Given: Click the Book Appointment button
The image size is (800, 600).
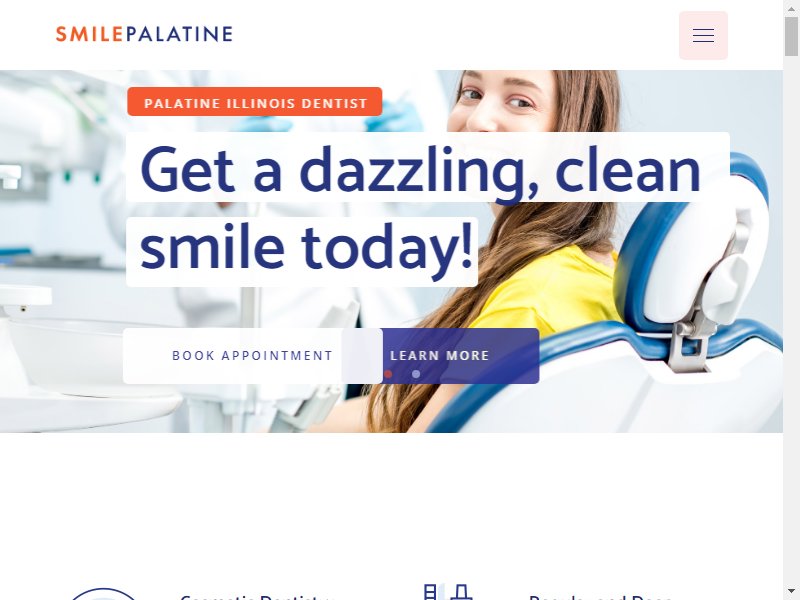Looking at the screenshot, I should click(253, 356).
